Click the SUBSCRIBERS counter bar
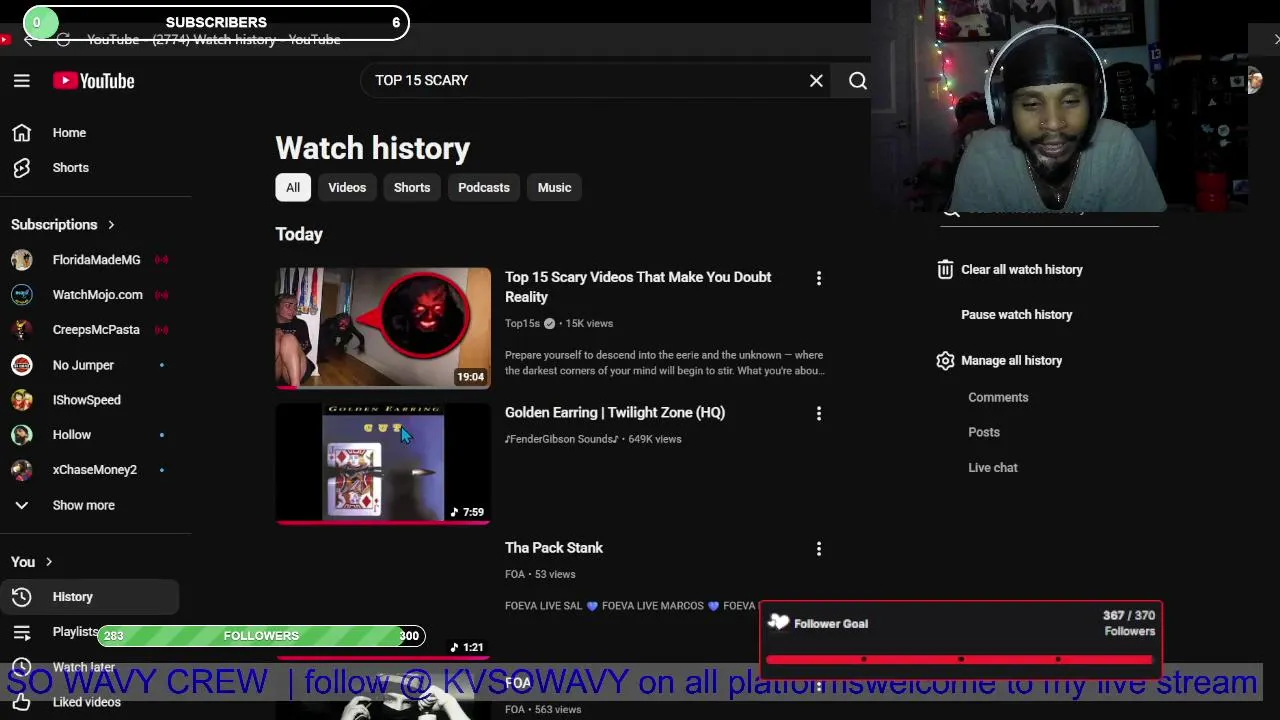The width and height of the screenshot is (1280, 720). point(216,22)
